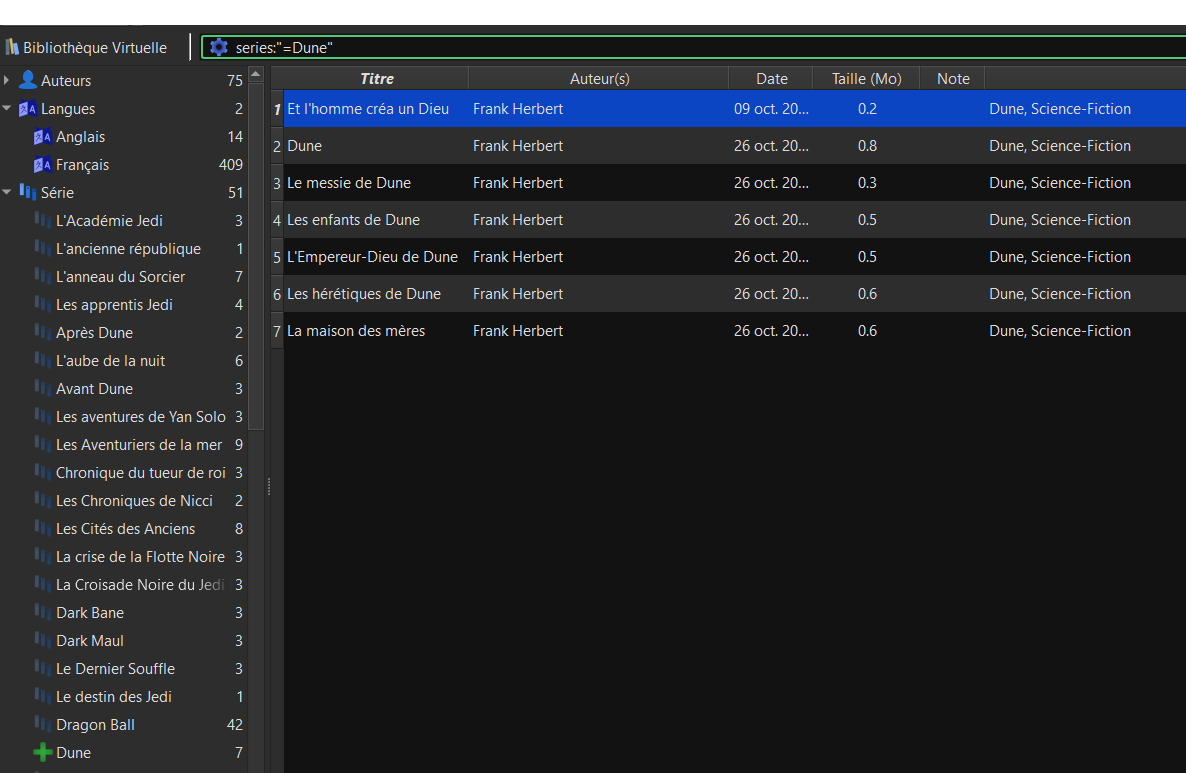Select the Avant Dune series
This screenshot has height=773, width=1186.
[x=94, y=389]
